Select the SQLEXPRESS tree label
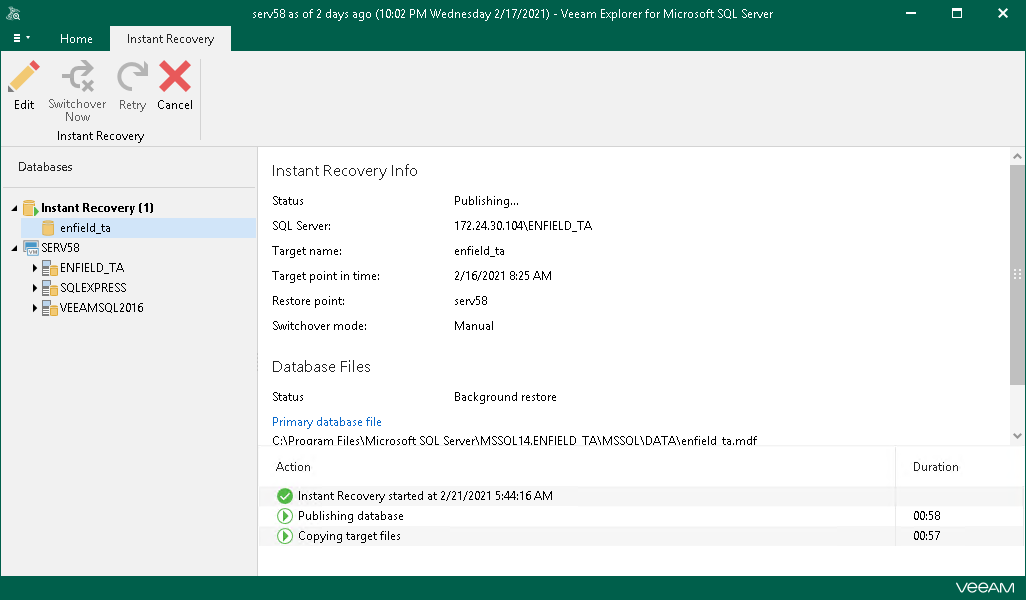The image size is (1026, 600). pyautogui.click(x=93, y=288)
